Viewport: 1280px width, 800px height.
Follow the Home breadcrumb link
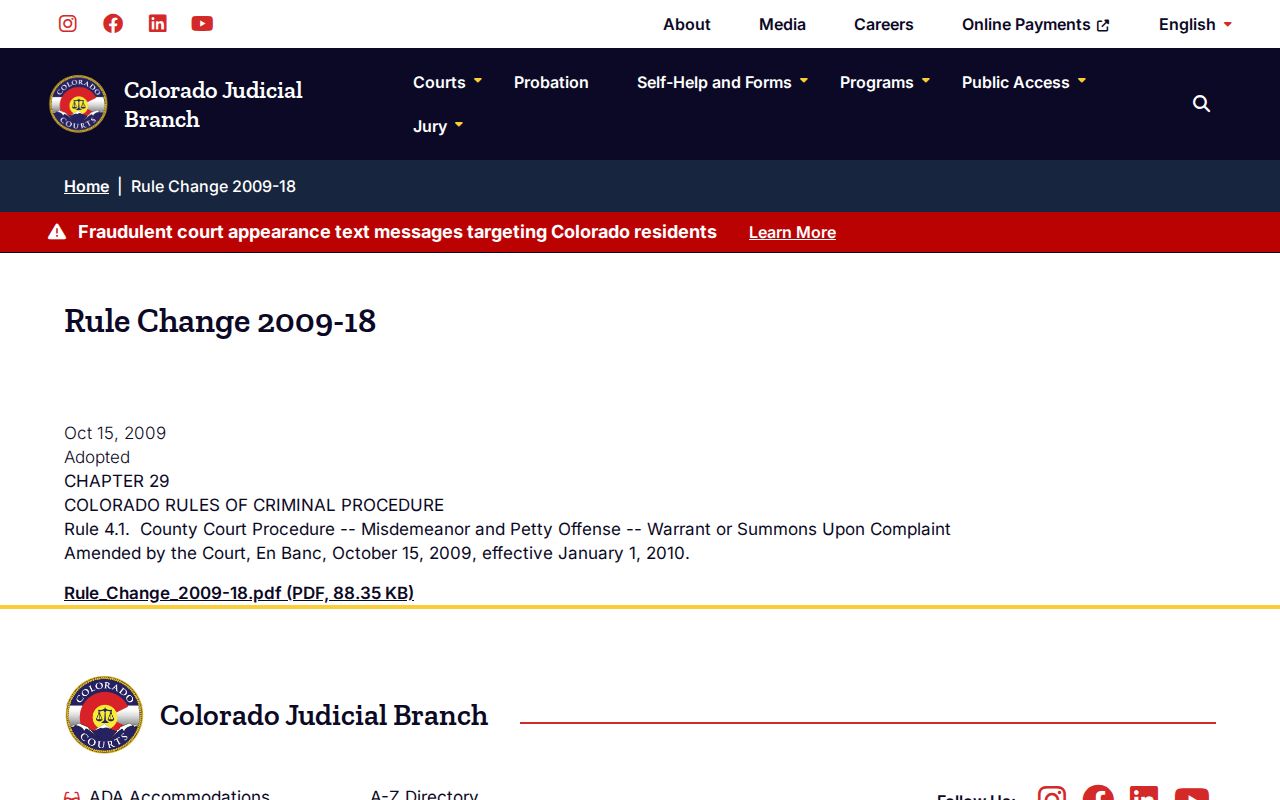[x=86, y=186]
